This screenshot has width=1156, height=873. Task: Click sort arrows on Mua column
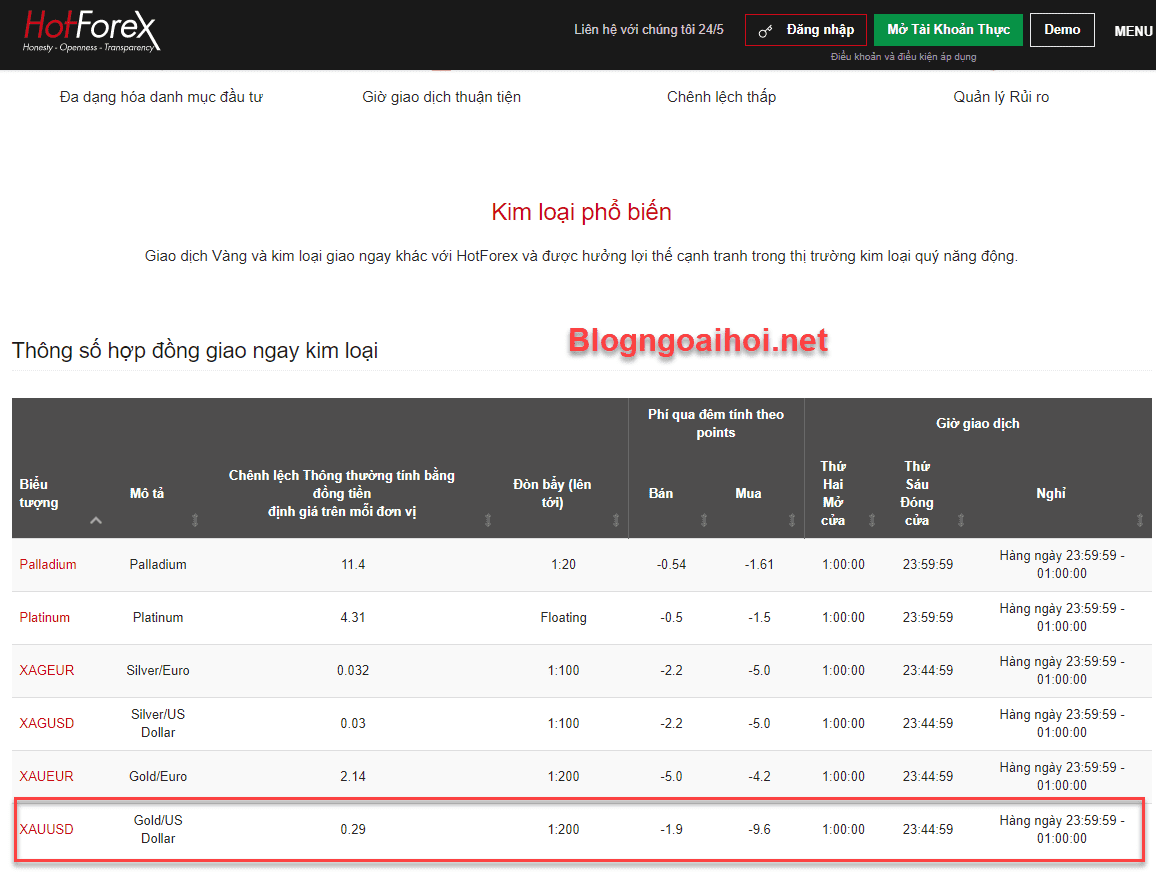pos(790,519)
